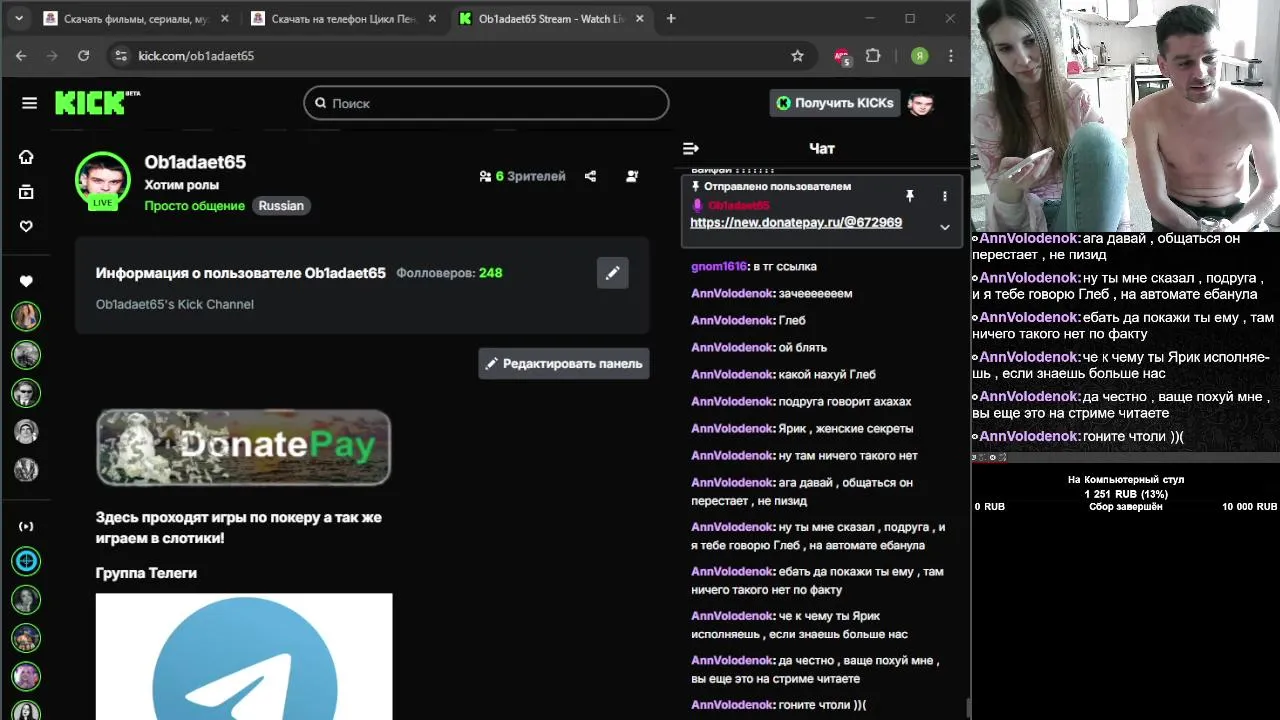Click the KICK logo
Viewport: 1280px width, 720px height.
[97, 102]
